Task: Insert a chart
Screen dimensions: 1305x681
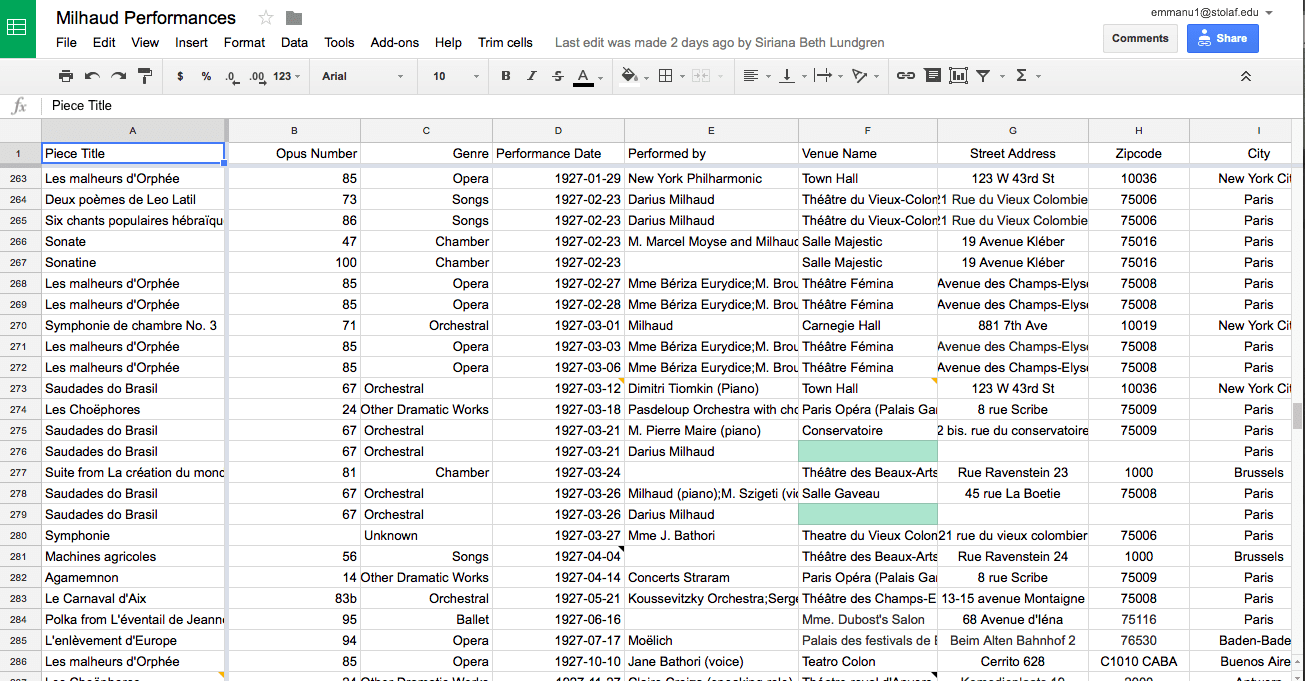Action: point(958,76)
